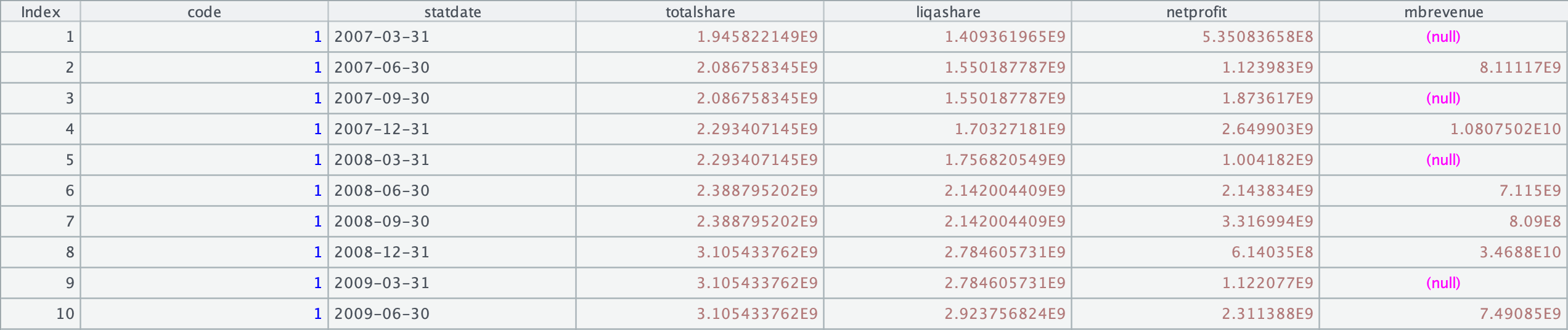Click the totalshare column header
This screenshot has height=330, width=1568.
coord(700,12)
